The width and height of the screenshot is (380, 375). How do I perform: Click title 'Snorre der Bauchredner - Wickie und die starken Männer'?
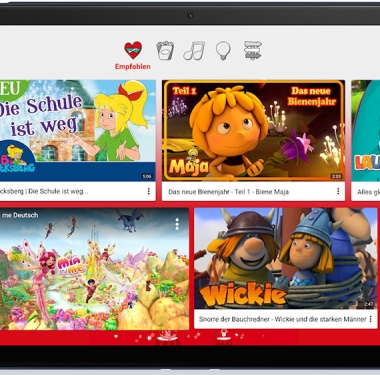pyautogui.click(x=283, y=319)
